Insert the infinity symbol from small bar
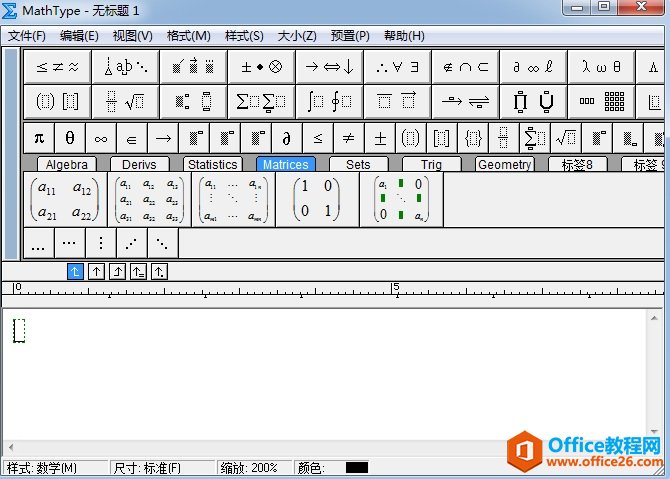670x479 pixels. click(101, 138)
